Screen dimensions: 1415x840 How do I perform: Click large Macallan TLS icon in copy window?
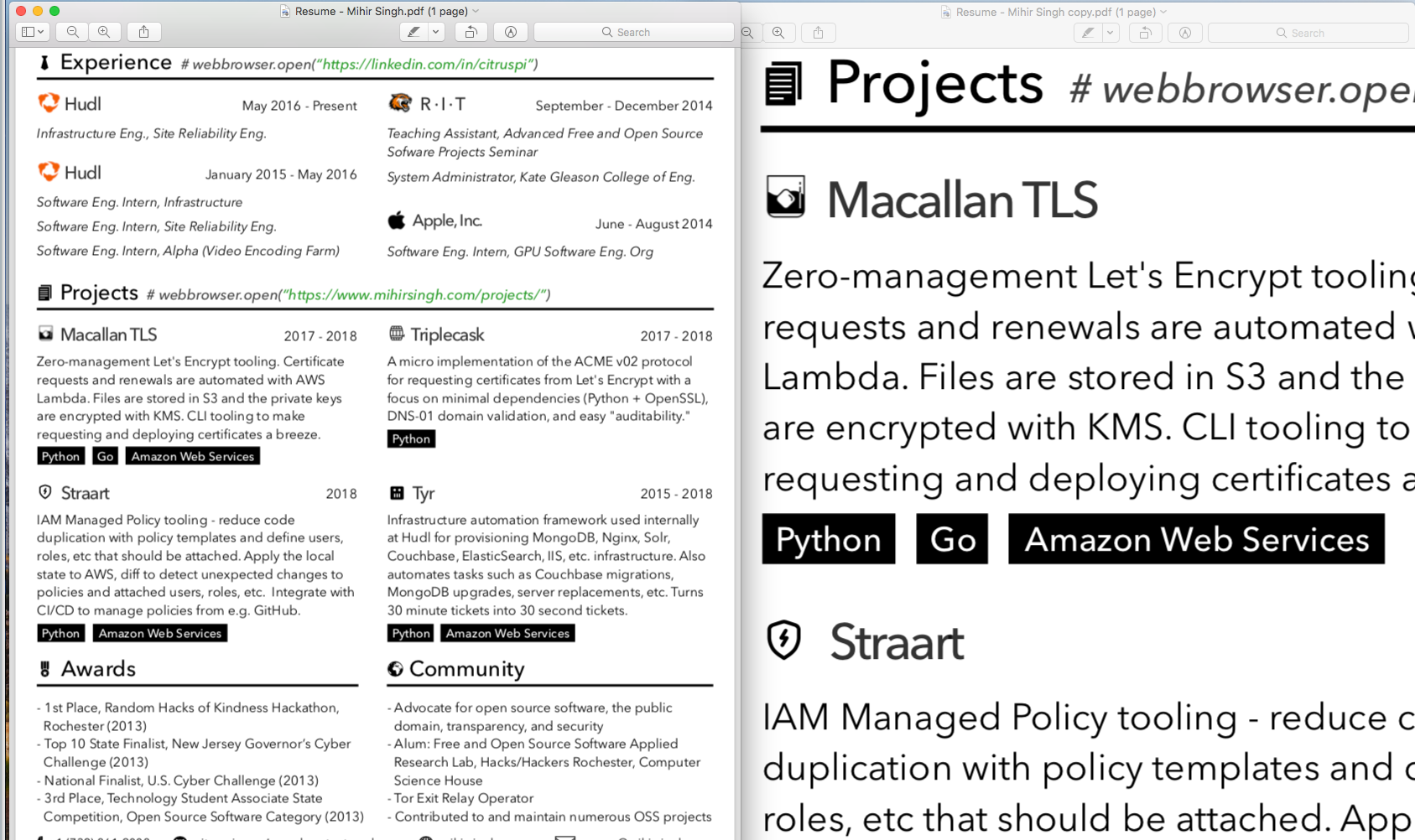[786, 197]
